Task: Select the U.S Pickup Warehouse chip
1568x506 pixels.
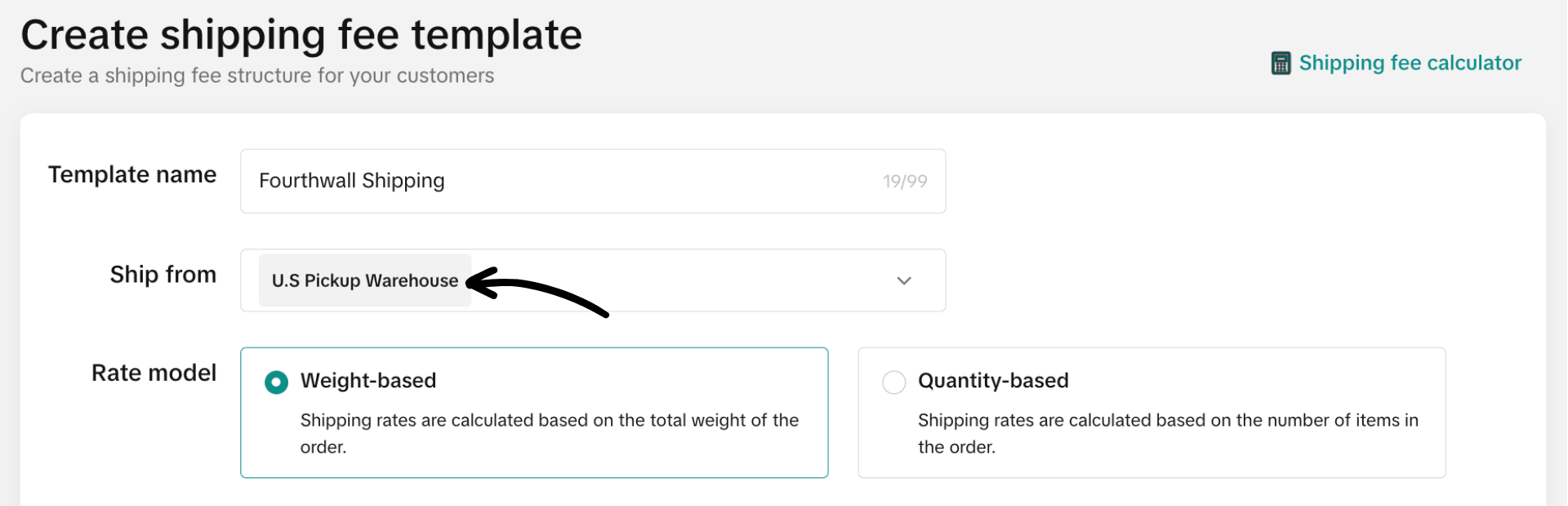Action: [364, 280]
